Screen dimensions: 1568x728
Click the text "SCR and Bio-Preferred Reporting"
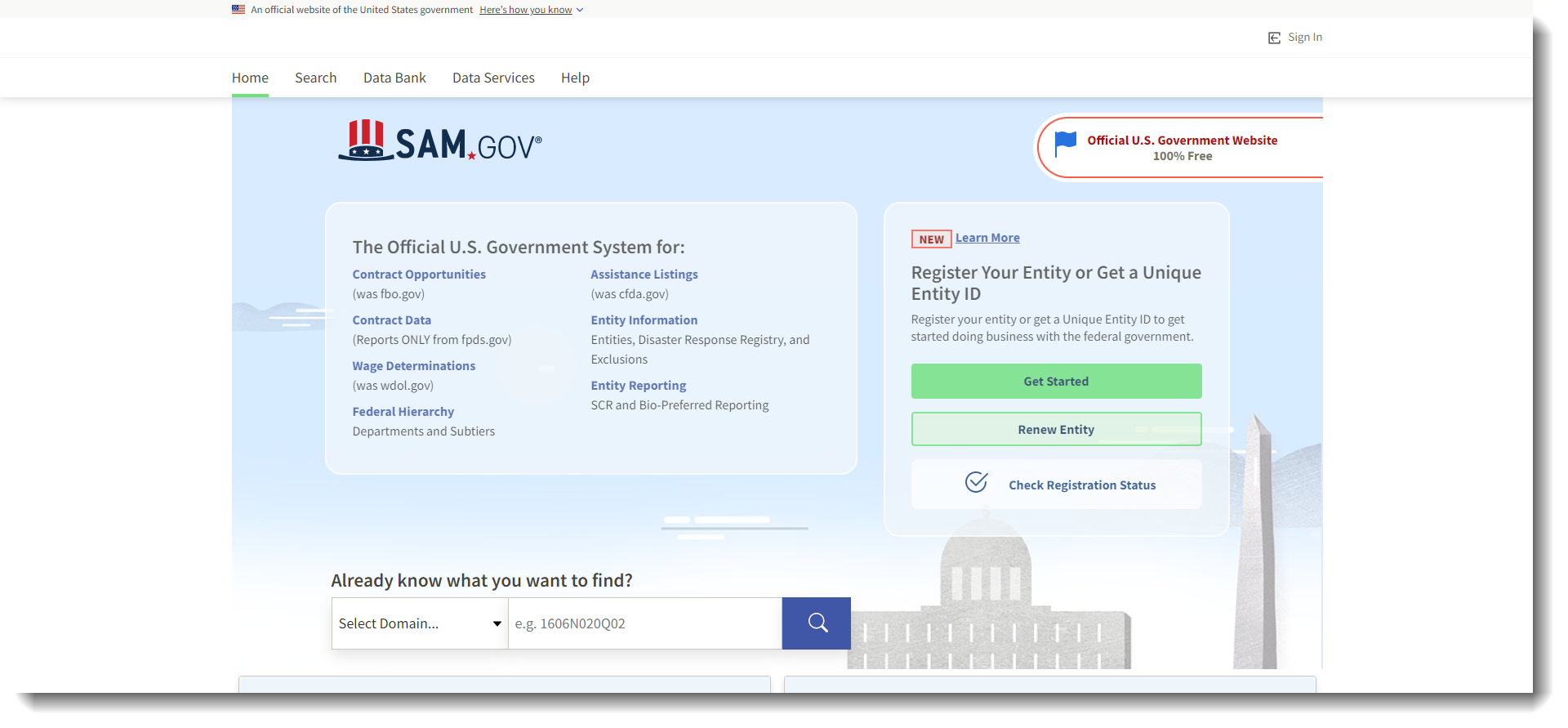click(679, 405)
